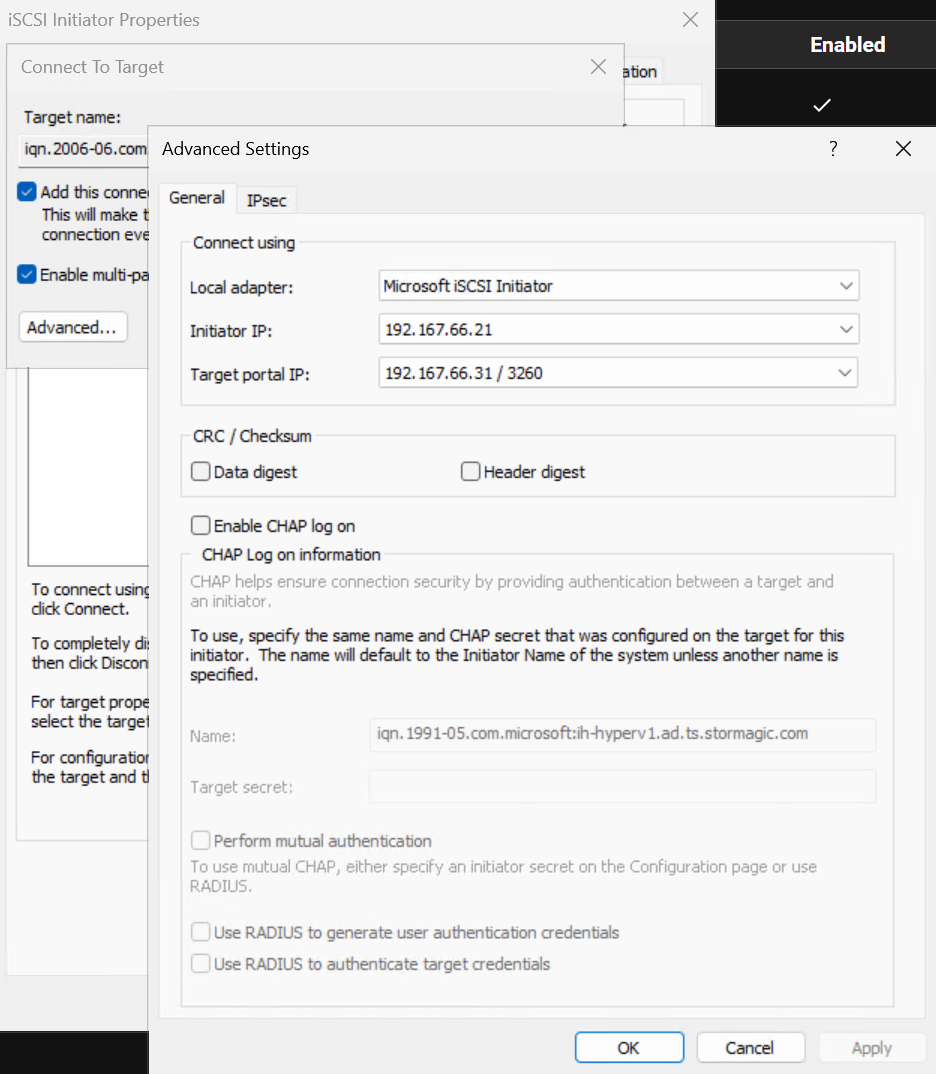Image resolution: width=936 pixels, height=1074 pixels.
Task: Click the Target secret input field
Action: point(622,786)
